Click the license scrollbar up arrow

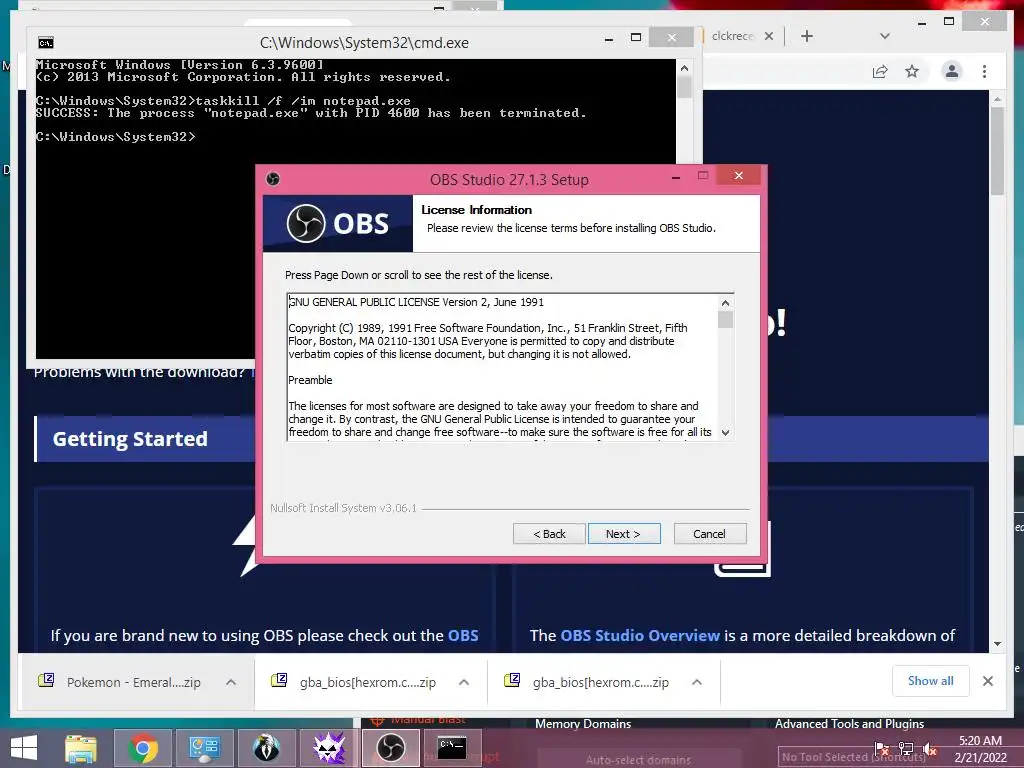725,303
